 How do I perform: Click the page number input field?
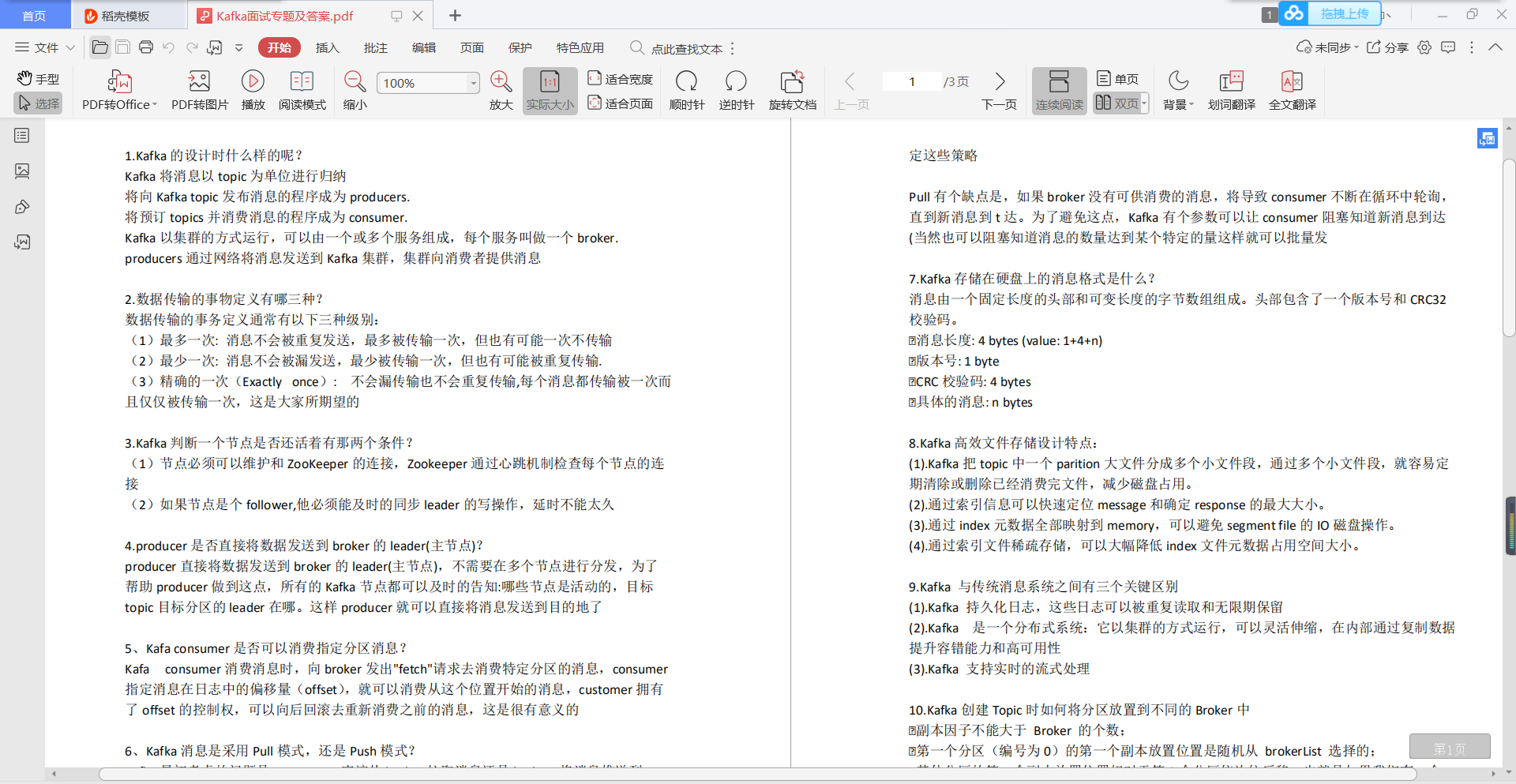[911, 81]
